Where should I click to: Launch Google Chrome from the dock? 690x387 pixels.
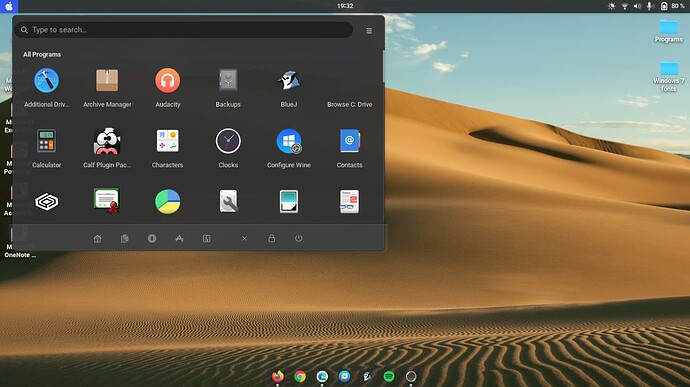[x=300, y=376]
